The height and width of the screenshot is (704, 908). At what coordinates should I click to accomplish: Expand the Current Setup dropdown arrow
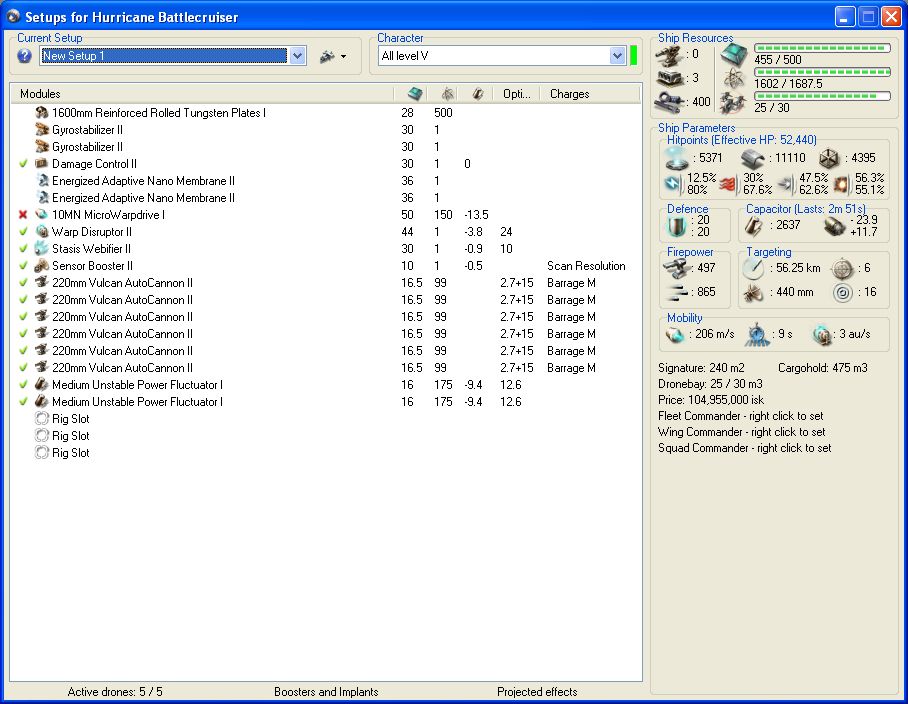298,56
